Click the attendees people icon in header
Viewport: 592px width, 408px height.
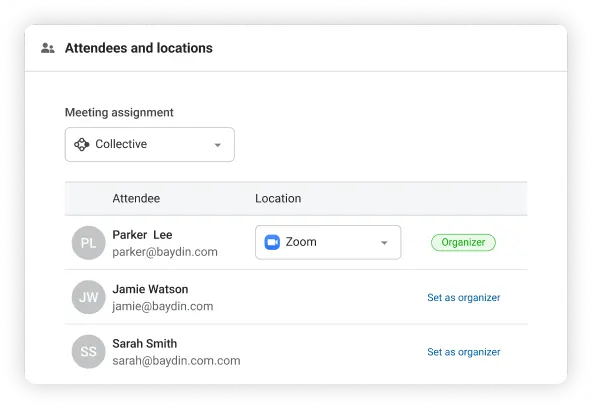click(48, 48)
